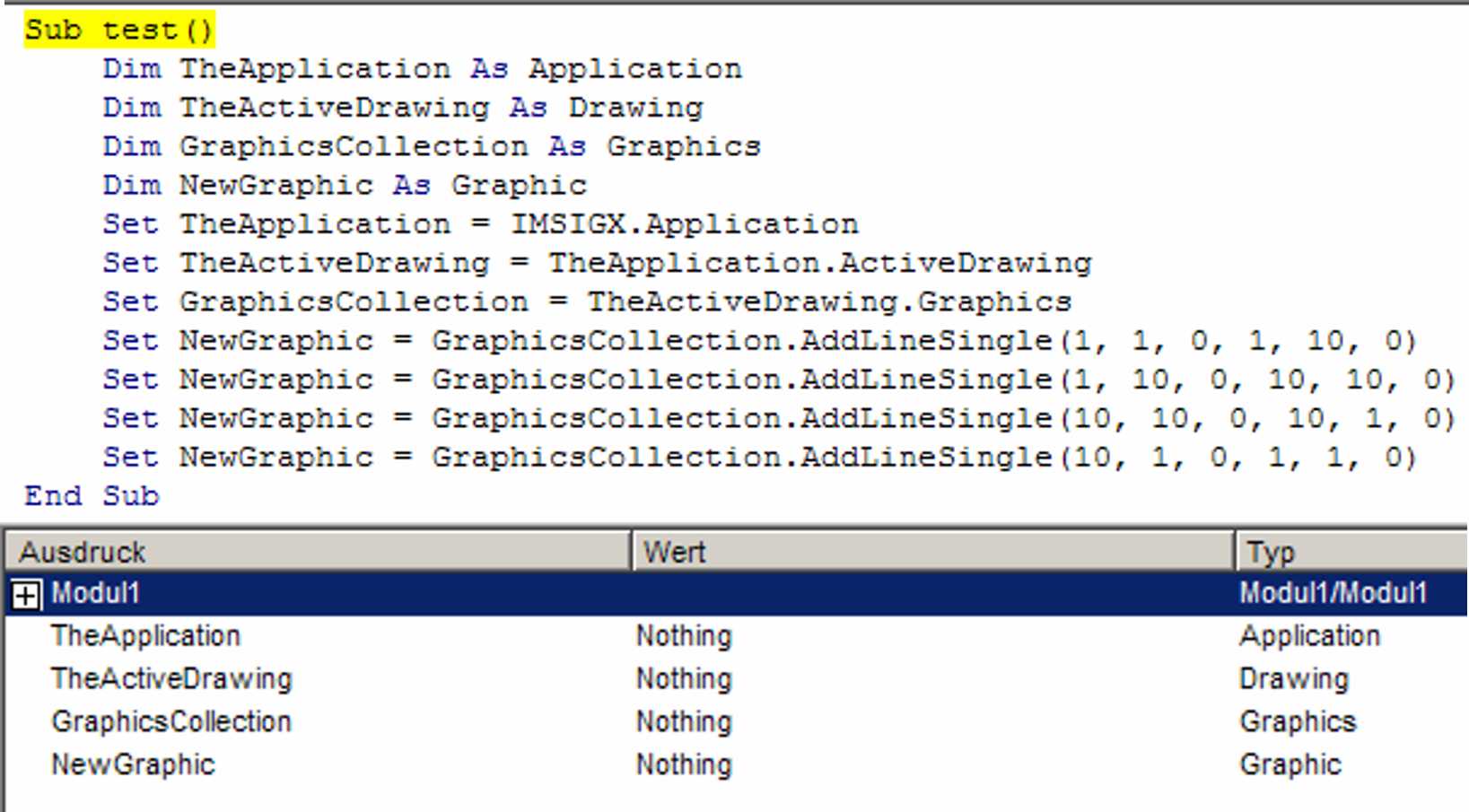Place cursor on highlighted Sub test() line
This screenshot has width=1469, height=812.
point(118,30)
